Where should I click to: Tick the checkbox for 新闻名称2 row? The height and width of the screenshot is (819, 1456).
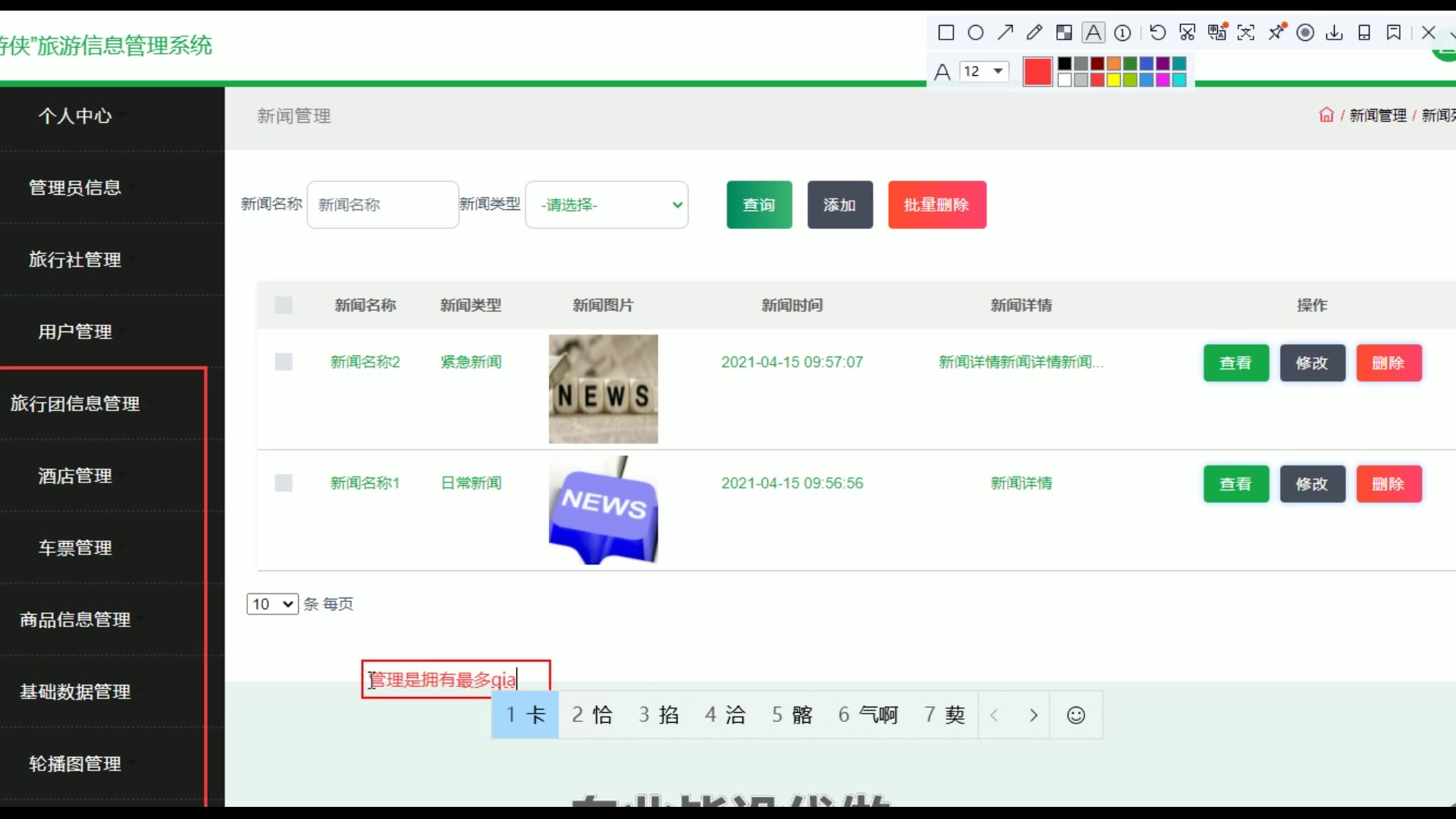click(x=284, y=362)
